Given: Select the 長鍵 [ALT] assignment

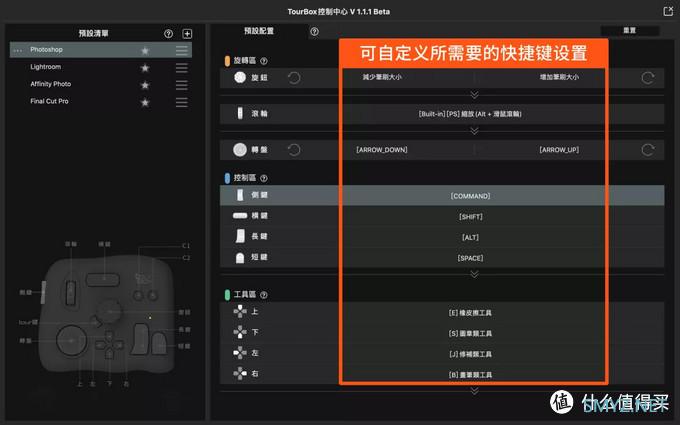Looking at the screenshot, I should pos(471,237).
